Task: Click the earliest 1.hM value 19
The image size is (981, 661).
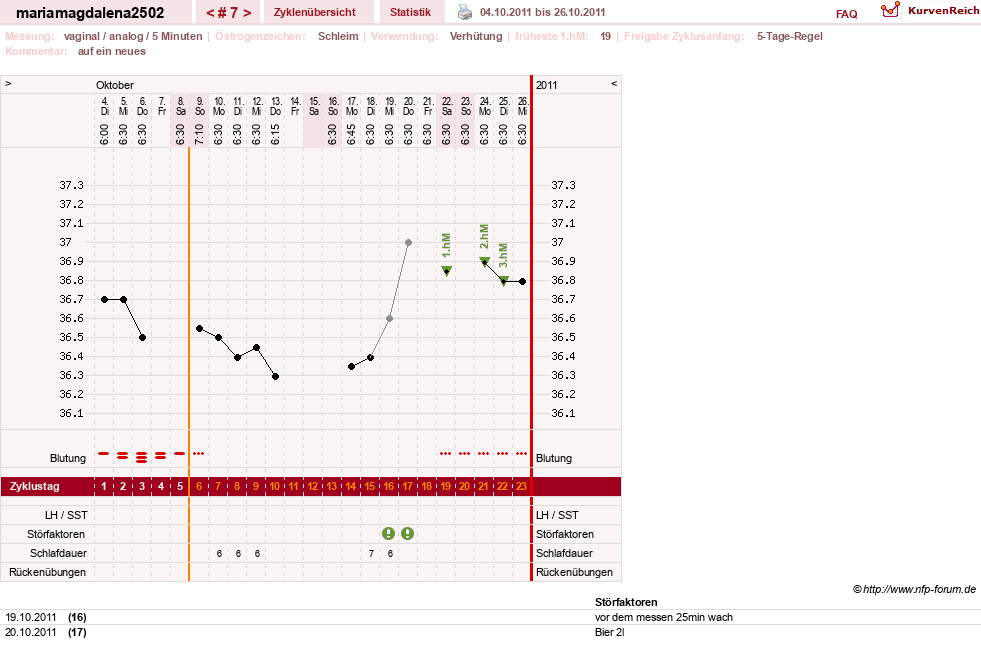Action: [x=606, y=36]
